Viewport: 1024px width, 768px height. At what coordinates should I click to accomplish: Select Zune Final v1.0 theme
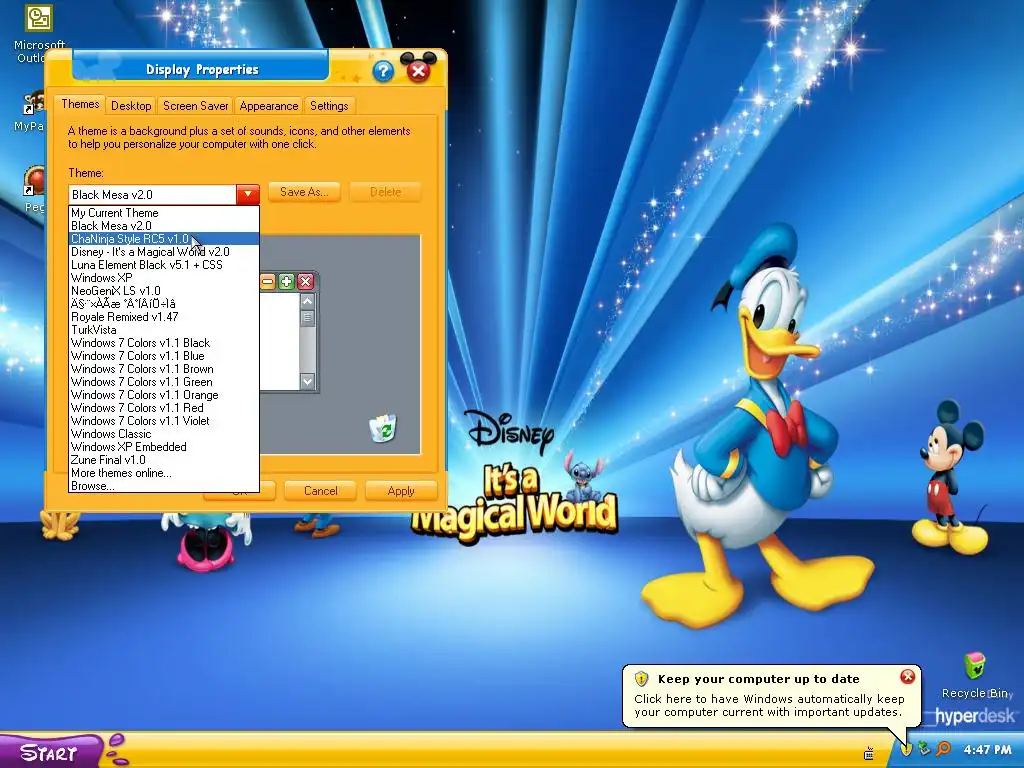point(164,460)
